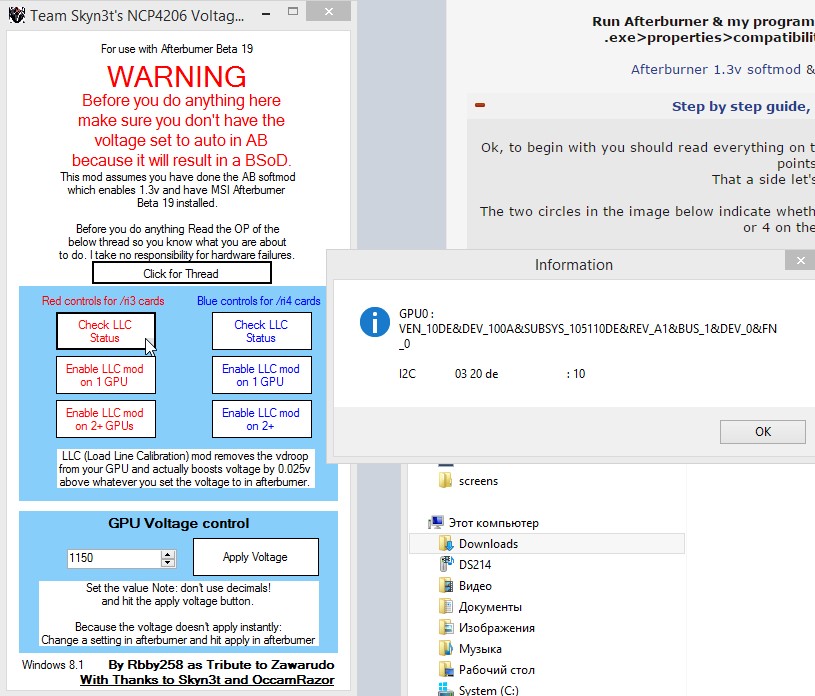Enable red LLC mod on 2+ GPUs
This screenshot has width=815, height=696.
(106, 419)
